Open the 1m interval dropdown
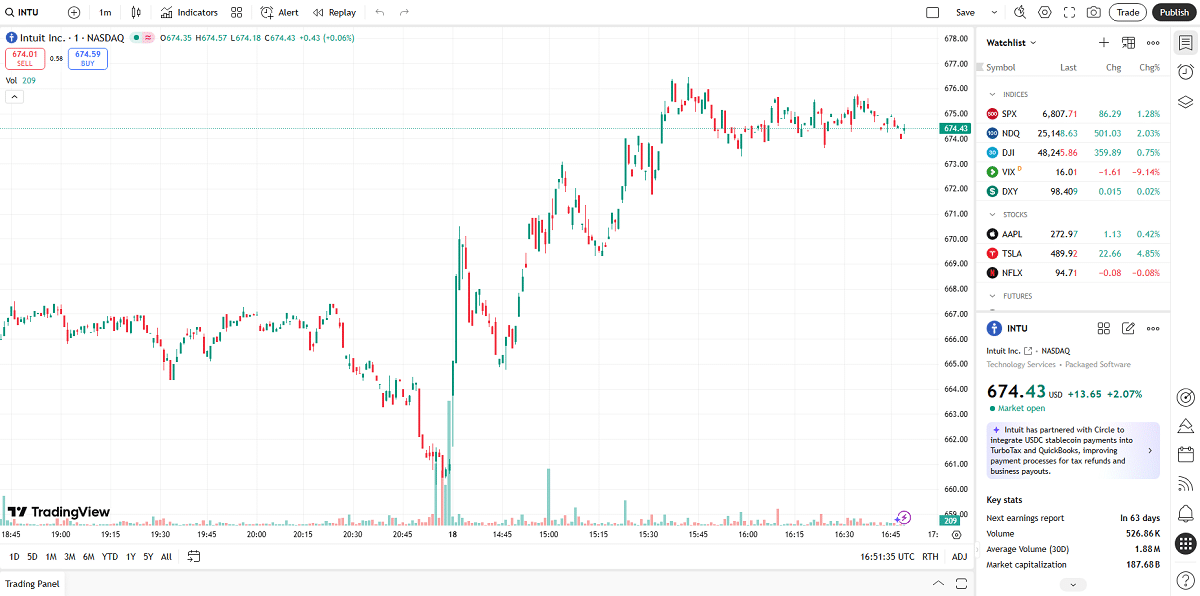Image resolution: width=1200 pixels, height=596 pixels. [x=105, y=13]
